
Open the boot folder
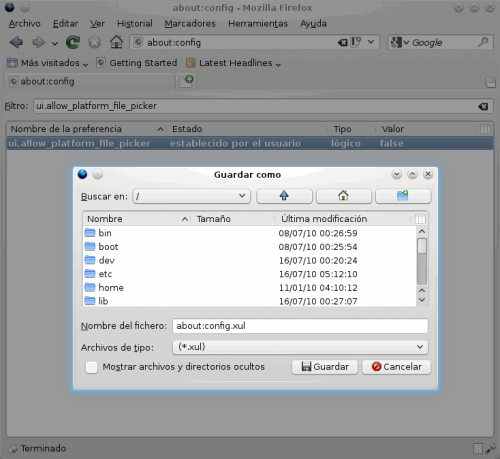point(108,247)
